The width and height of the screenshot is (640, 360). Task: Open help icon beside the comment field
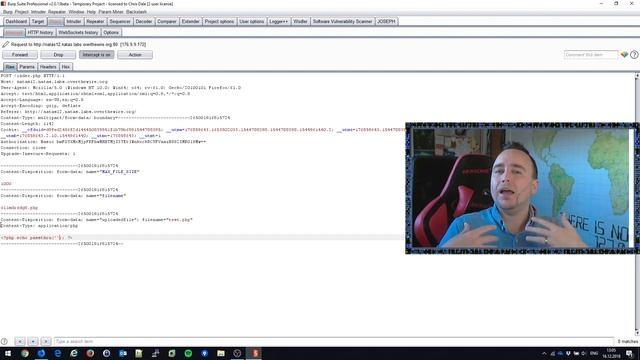(634, 55)
